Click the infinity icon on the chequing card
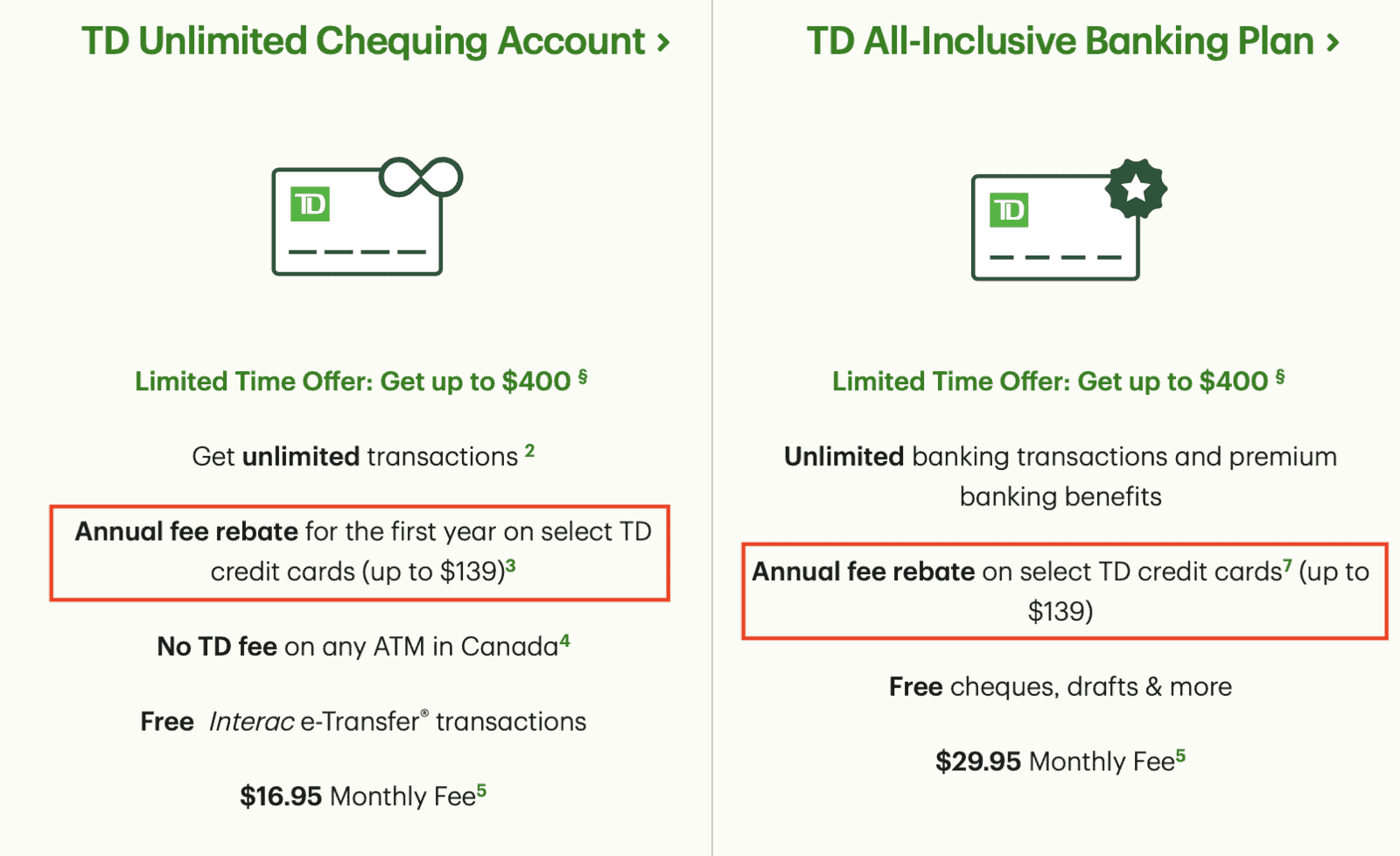Viewport: 1400px width, 856px height. click(x=422, y=178)
